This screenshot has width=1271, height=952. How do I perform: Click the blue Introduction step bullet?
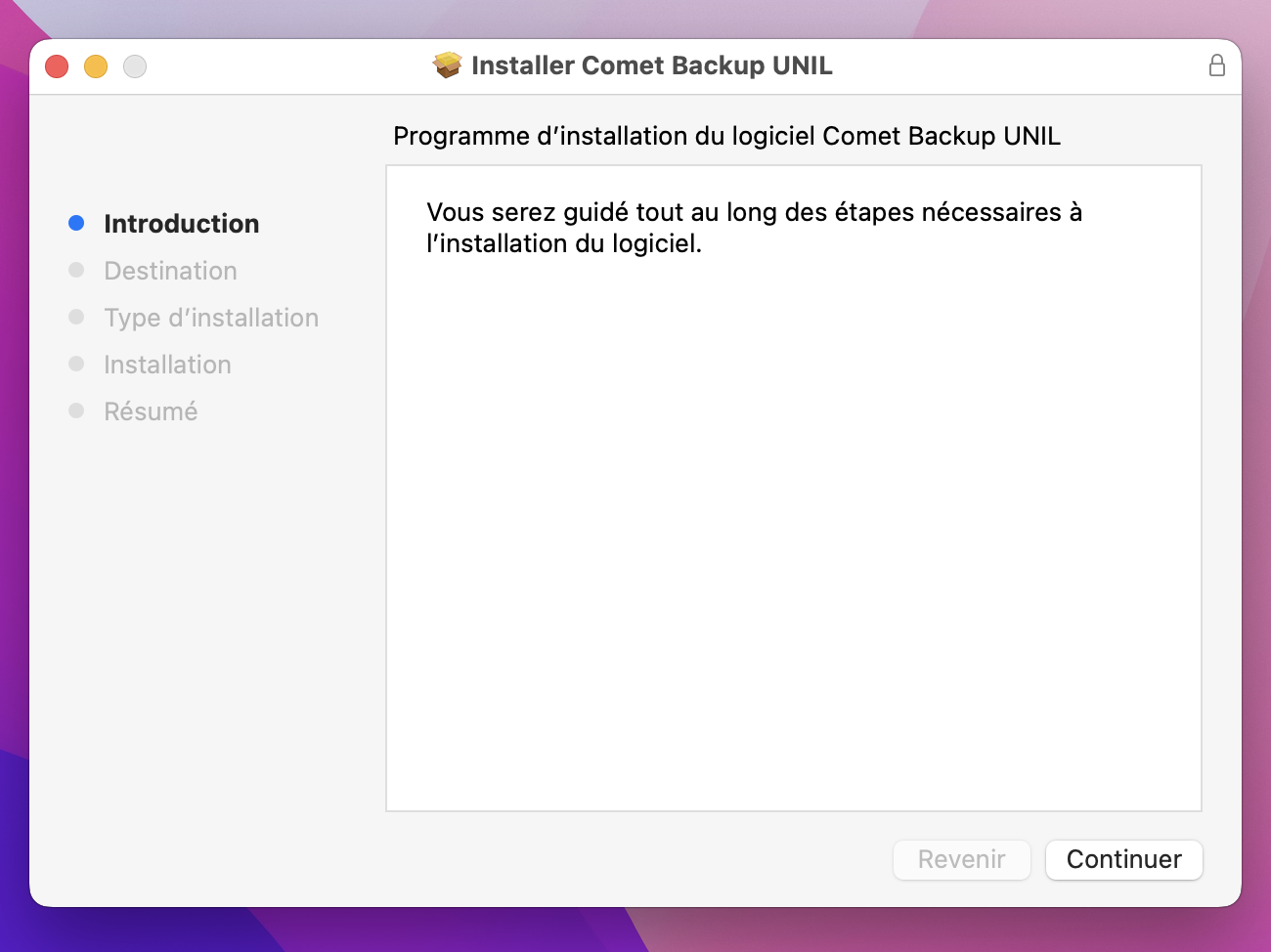coord(76,223)
